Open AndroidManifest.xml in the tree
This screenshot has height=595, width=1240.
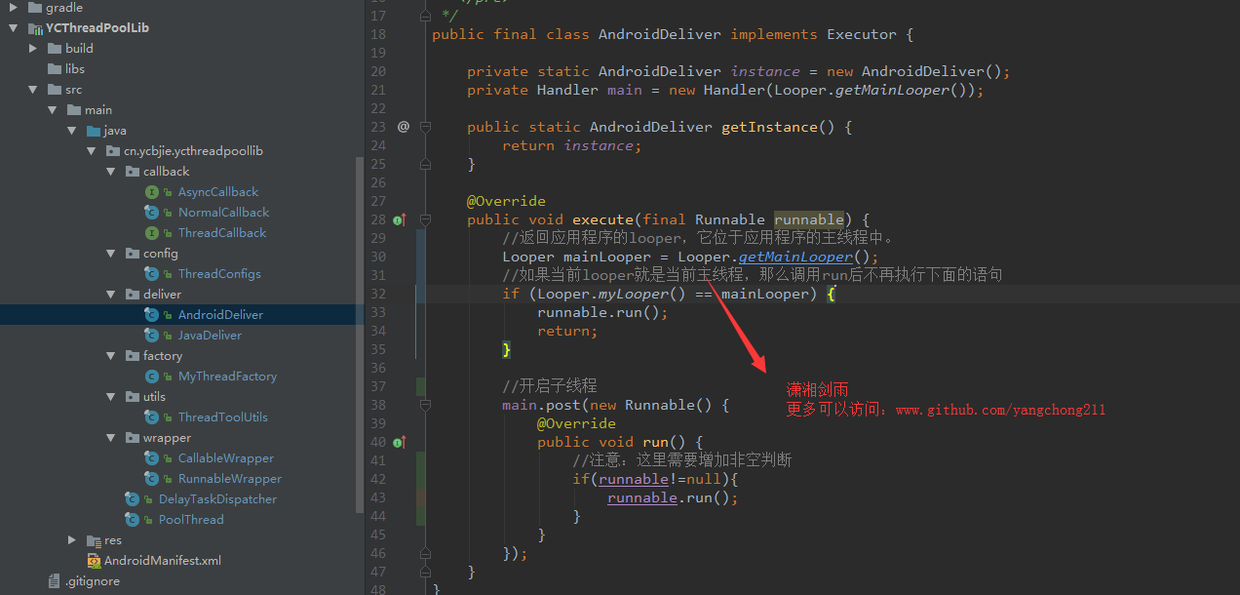pos(163,561)
